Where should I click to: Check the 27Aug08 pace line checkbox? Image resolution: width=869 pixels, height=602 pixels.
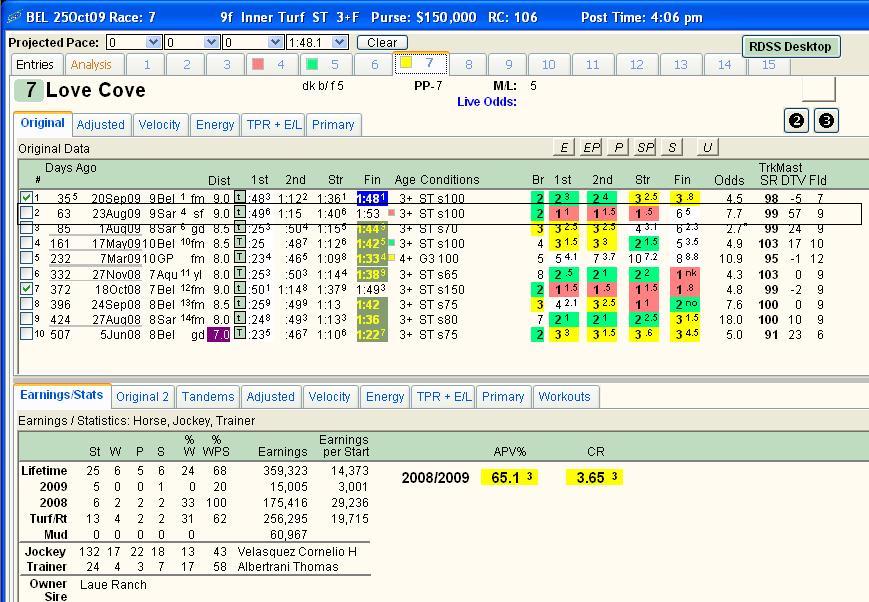pyautogui.click(x=26, y=319)
